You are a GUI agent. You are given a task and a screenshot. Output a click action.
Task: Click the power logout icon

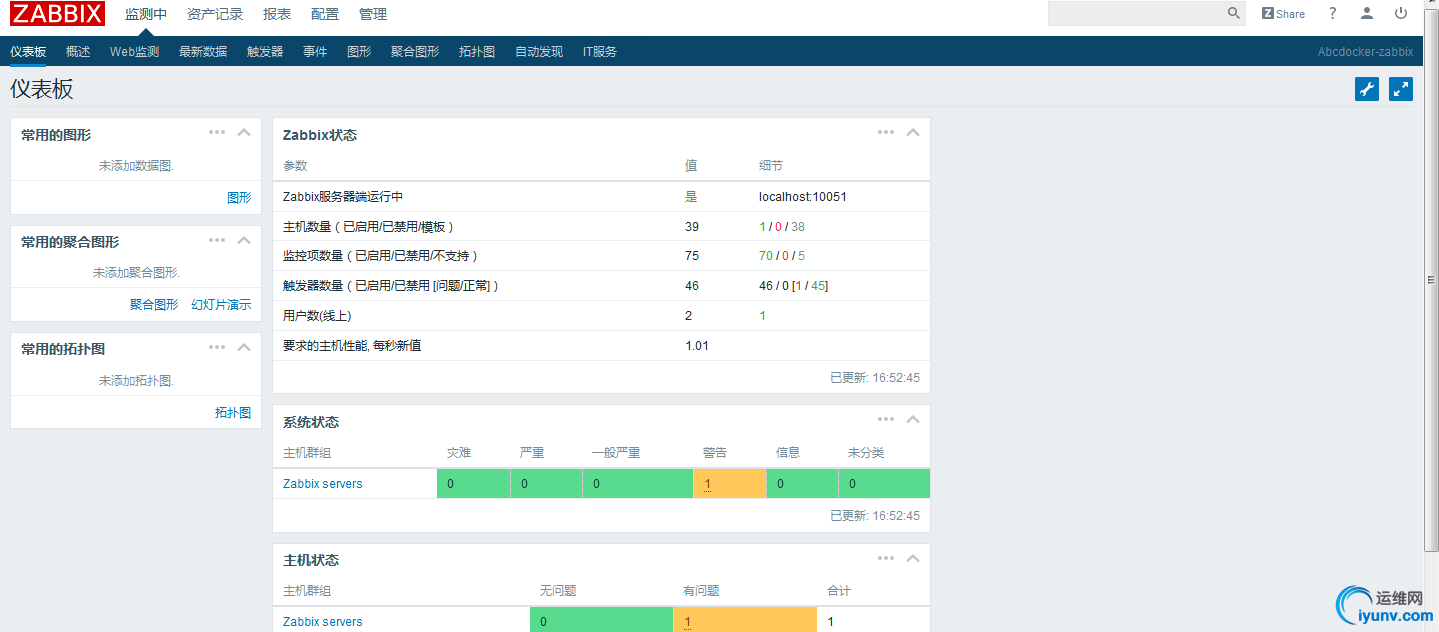click(x=1401, y=14)
